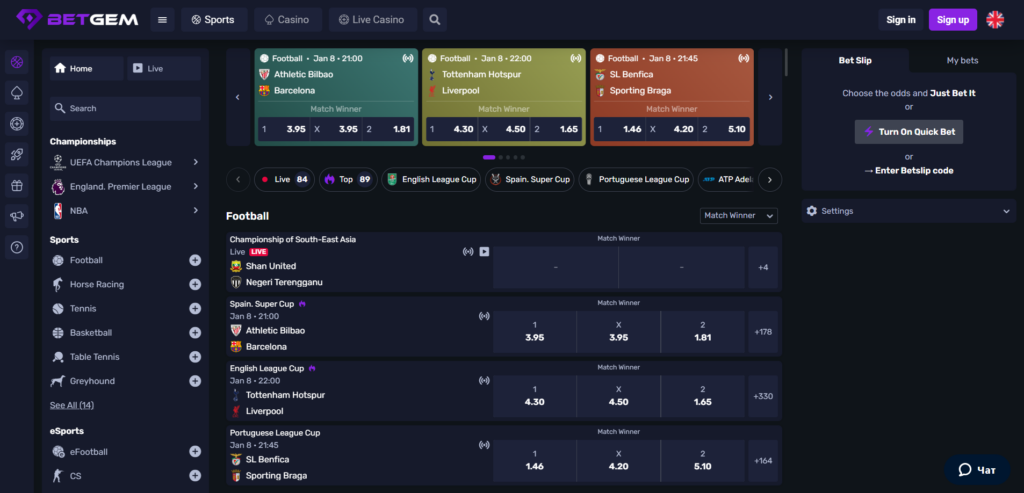Click the rocket icon in left sidebar
This screenshot has width=1024, height=493.
point(16,154)
